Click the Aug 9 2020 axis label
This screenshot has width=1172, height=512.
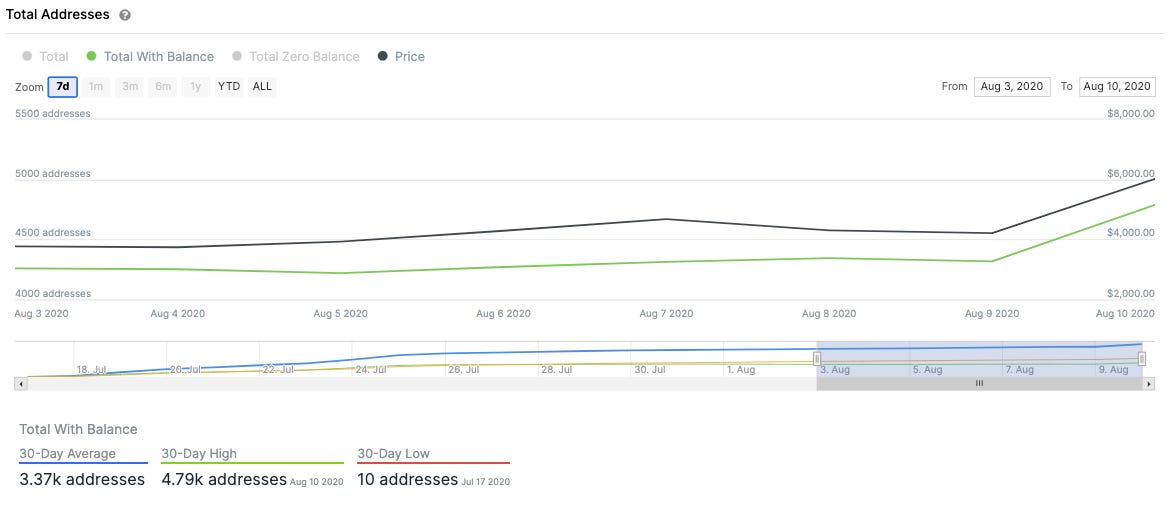point(992,314)
